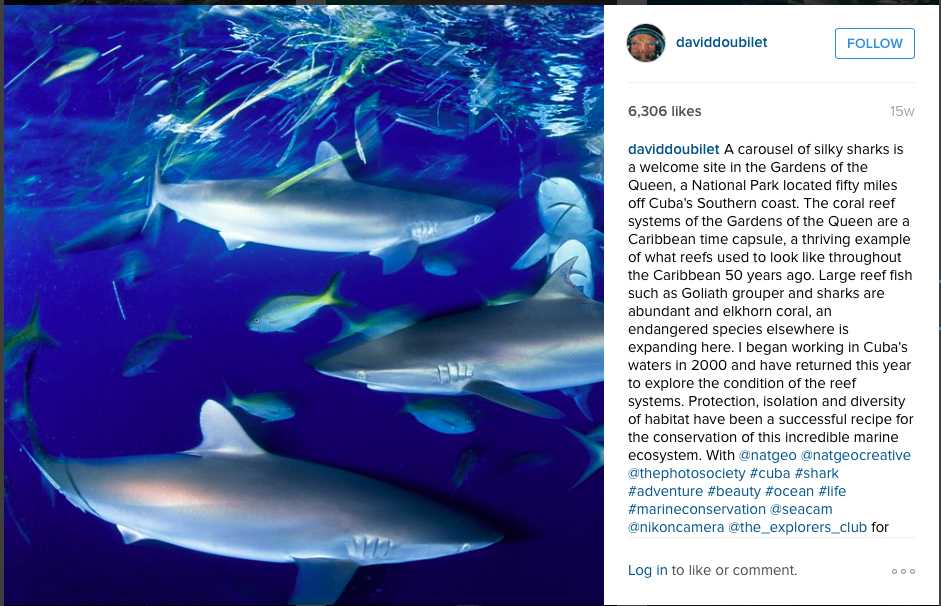Select the #shark hashtag
Image resolution: width=941 pixels, height=606 pixels.
pyautogui.click(x=817, y=473)
